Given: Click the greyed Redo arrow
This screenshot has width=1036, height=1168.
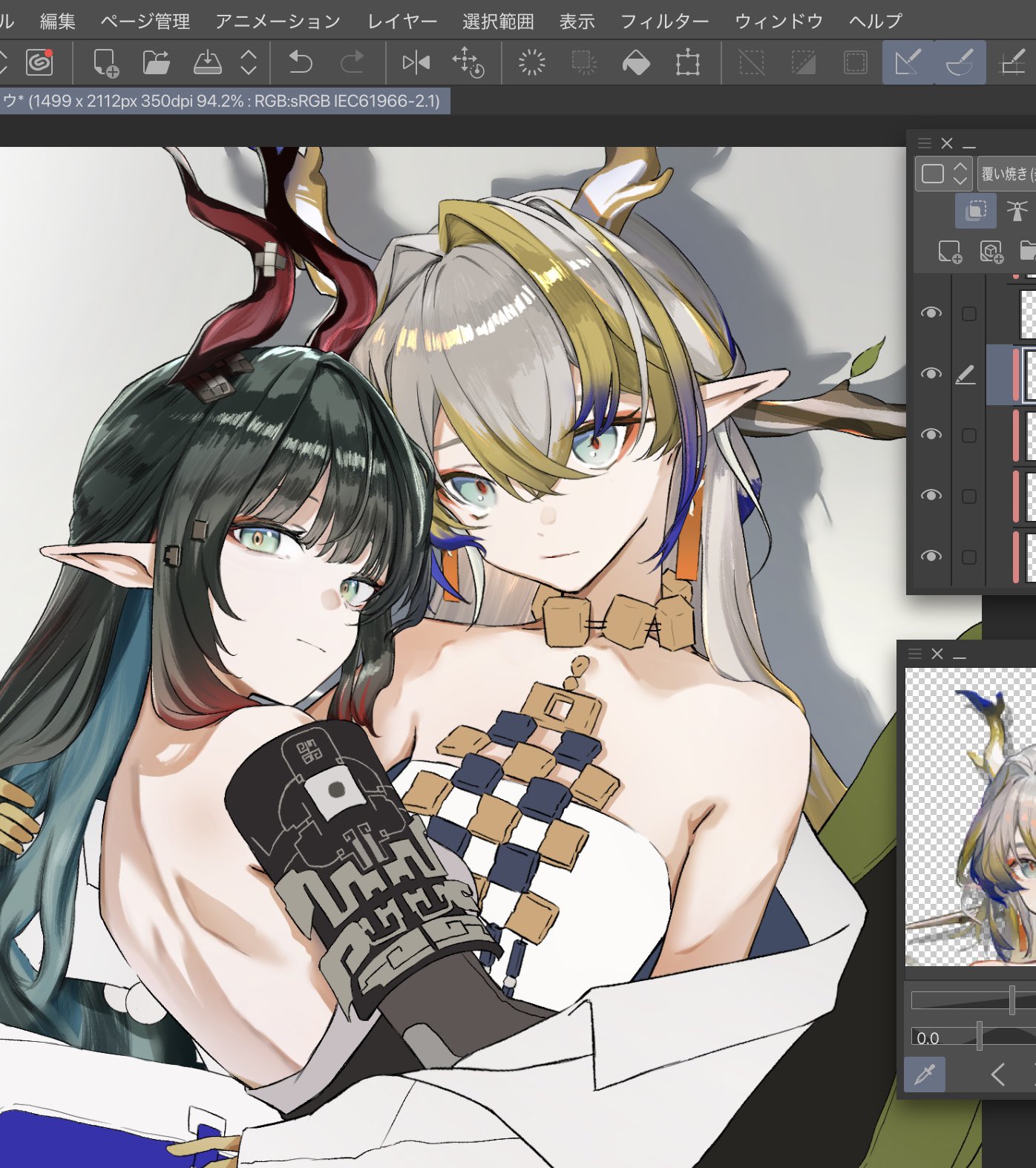Looking at the screenshot, I should click(x=352, y=62).
